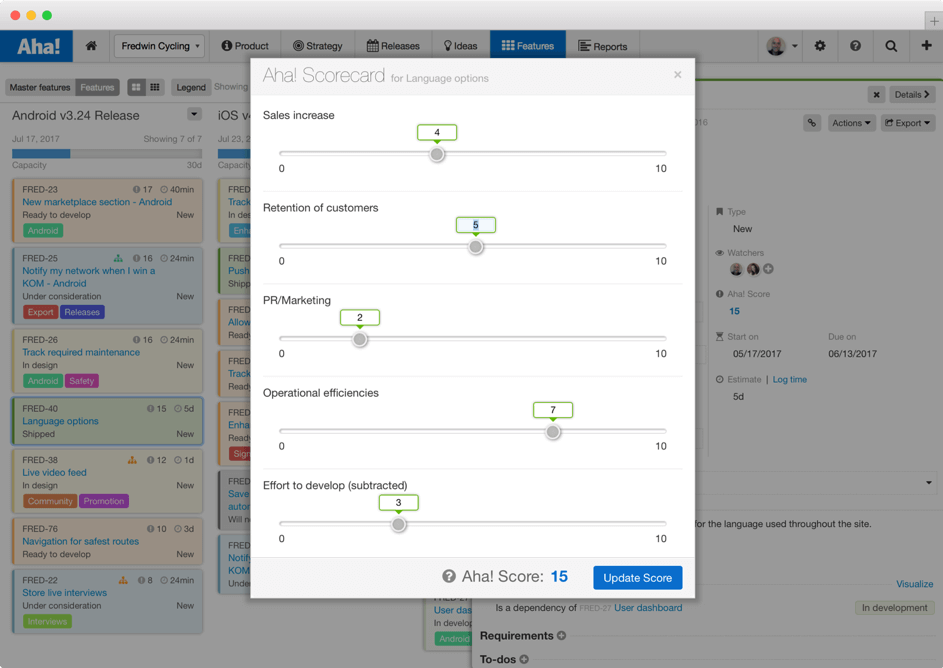Click the plus icon in top bar
This screenshot has width=943, height=668.
click(x=926, y=46)
